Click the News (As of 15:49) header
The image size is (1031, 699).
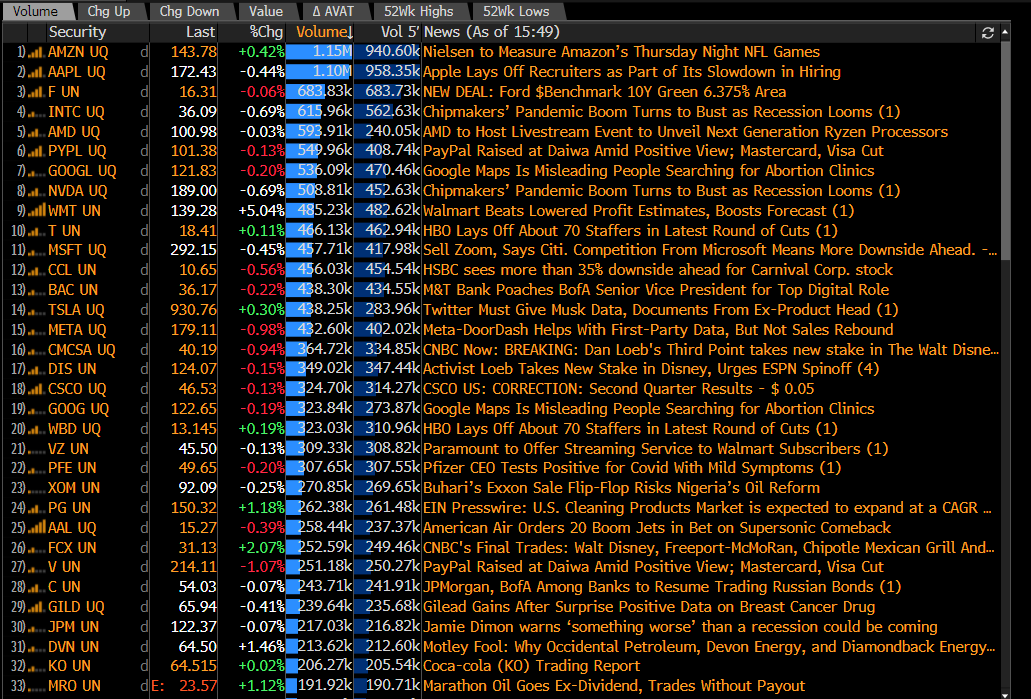pyautogui.click(x=492, y=32)
